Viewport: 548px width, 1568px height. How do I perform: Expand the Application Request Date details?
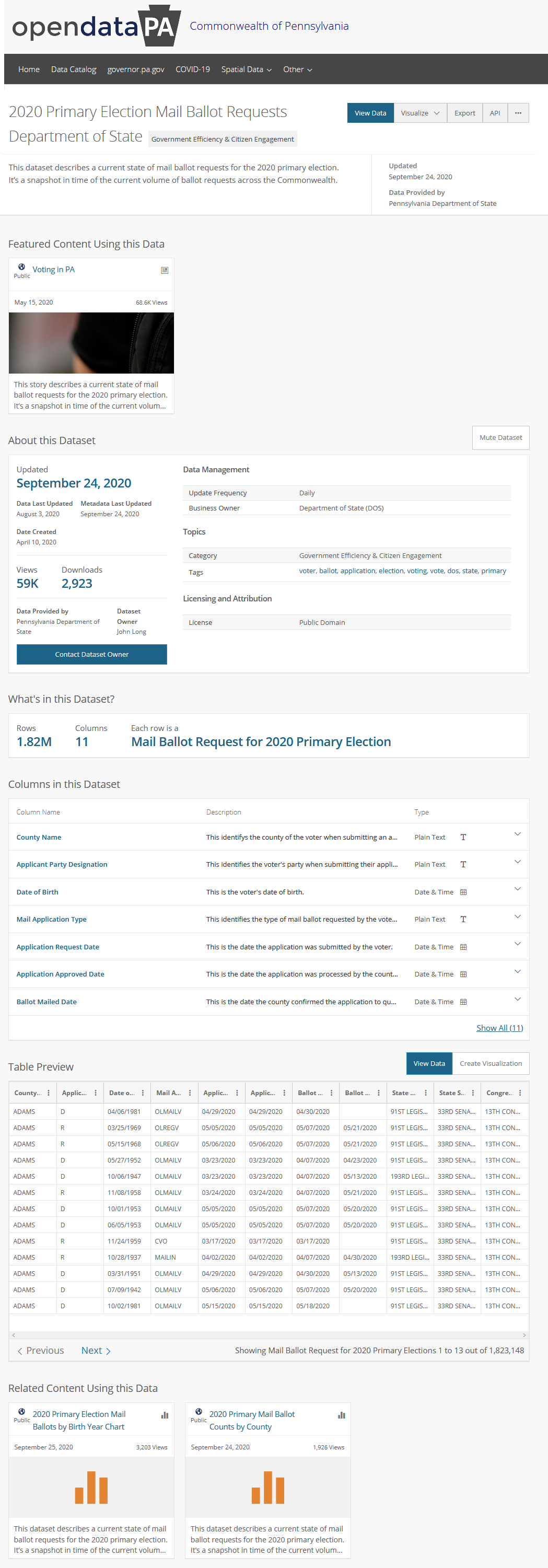[x=518, y=944]
